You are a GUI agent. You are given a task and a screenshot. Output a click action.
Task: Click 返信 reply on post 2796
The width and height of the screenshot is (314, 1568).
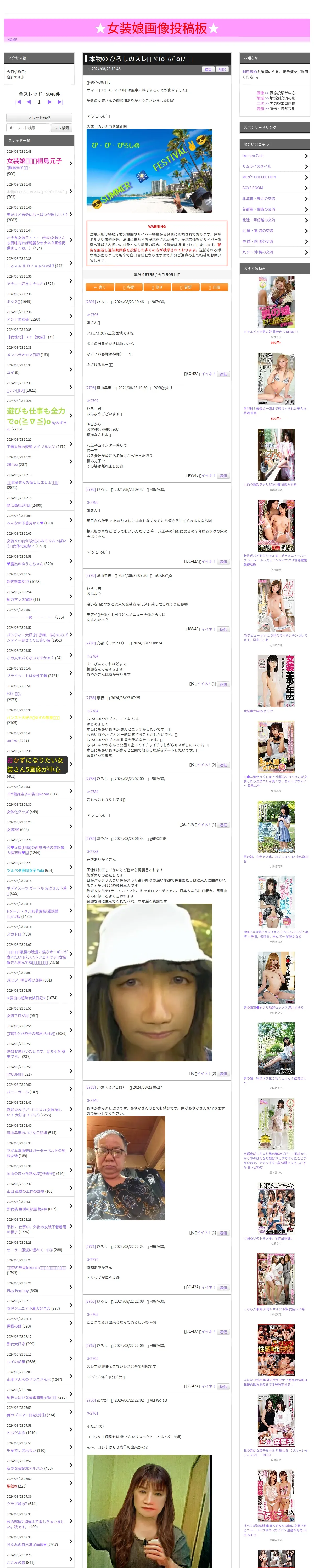pos(223,476)
